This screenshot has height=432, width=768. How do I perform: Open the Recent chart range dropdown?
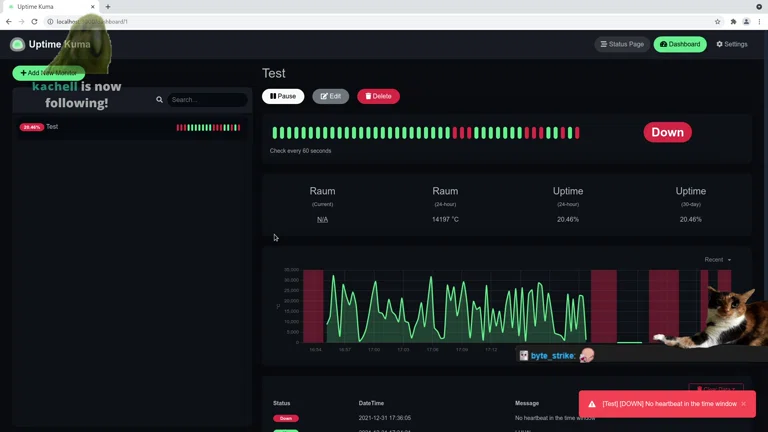click(718, 260)
